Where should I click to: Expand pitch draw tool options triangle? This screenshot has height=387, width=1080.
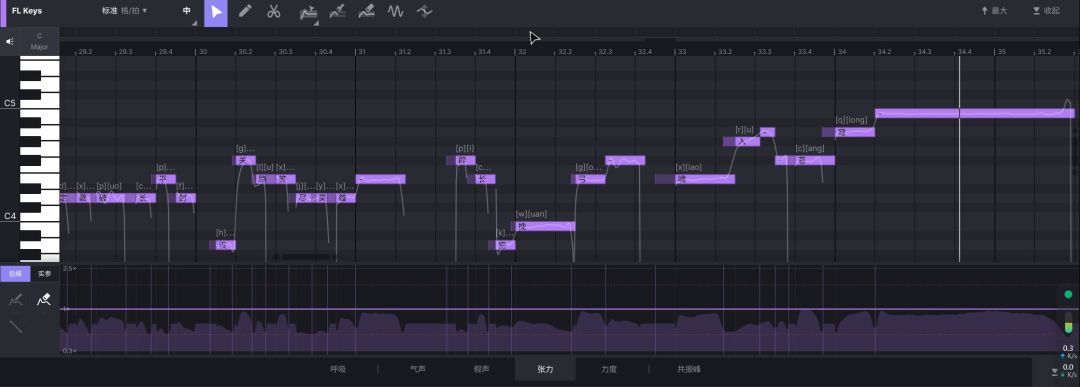[x=316, y=23]
